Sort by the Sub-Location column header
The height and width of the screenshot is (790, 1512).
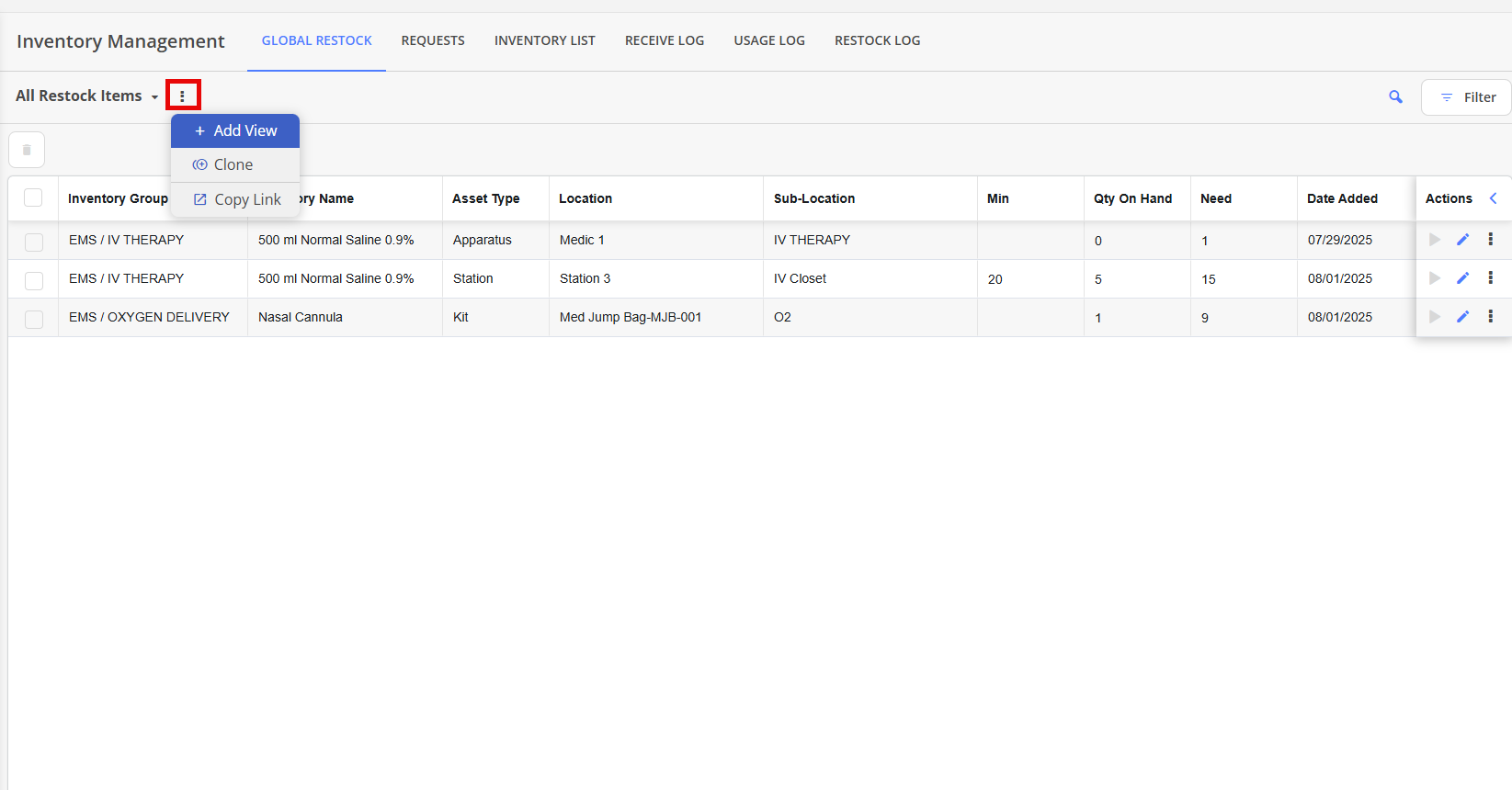pos(814,198)
